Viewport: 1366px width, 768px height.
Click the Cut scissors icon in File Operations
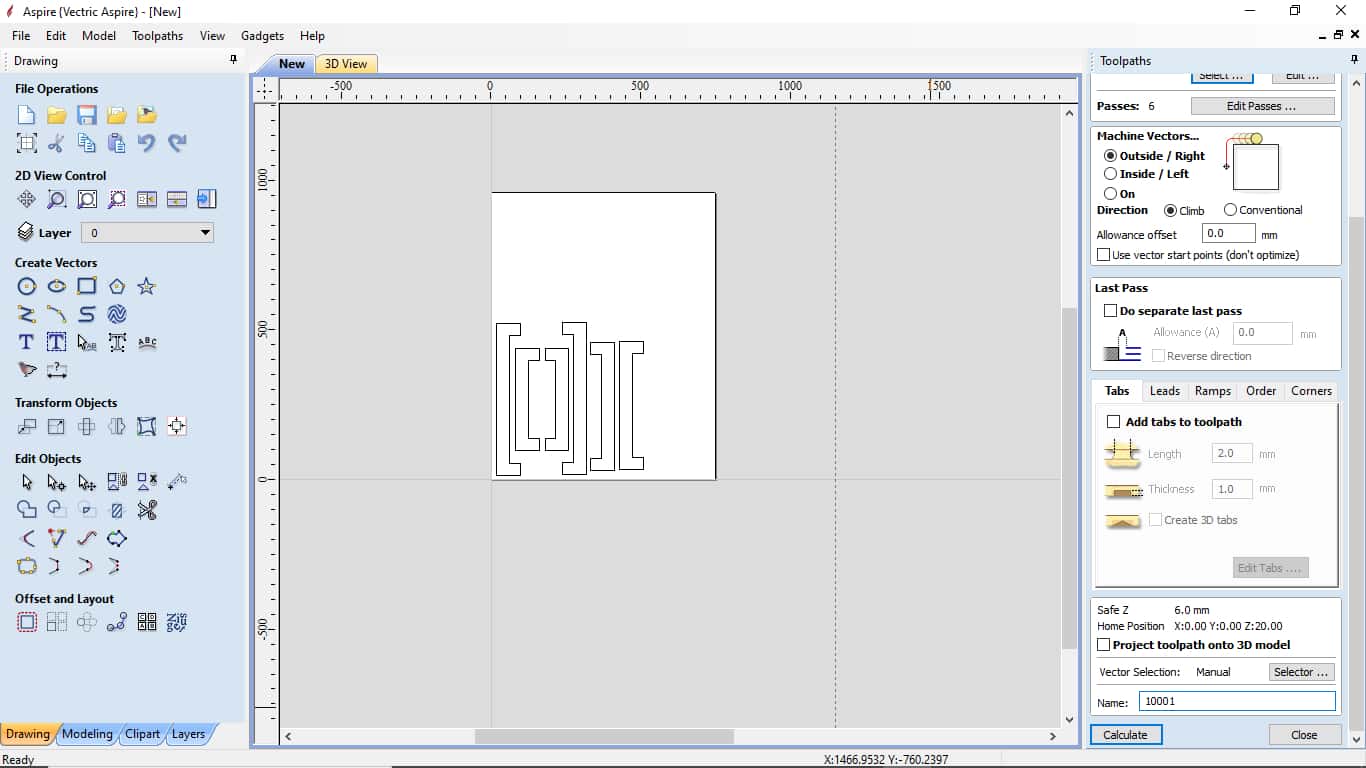pos(57,143)
